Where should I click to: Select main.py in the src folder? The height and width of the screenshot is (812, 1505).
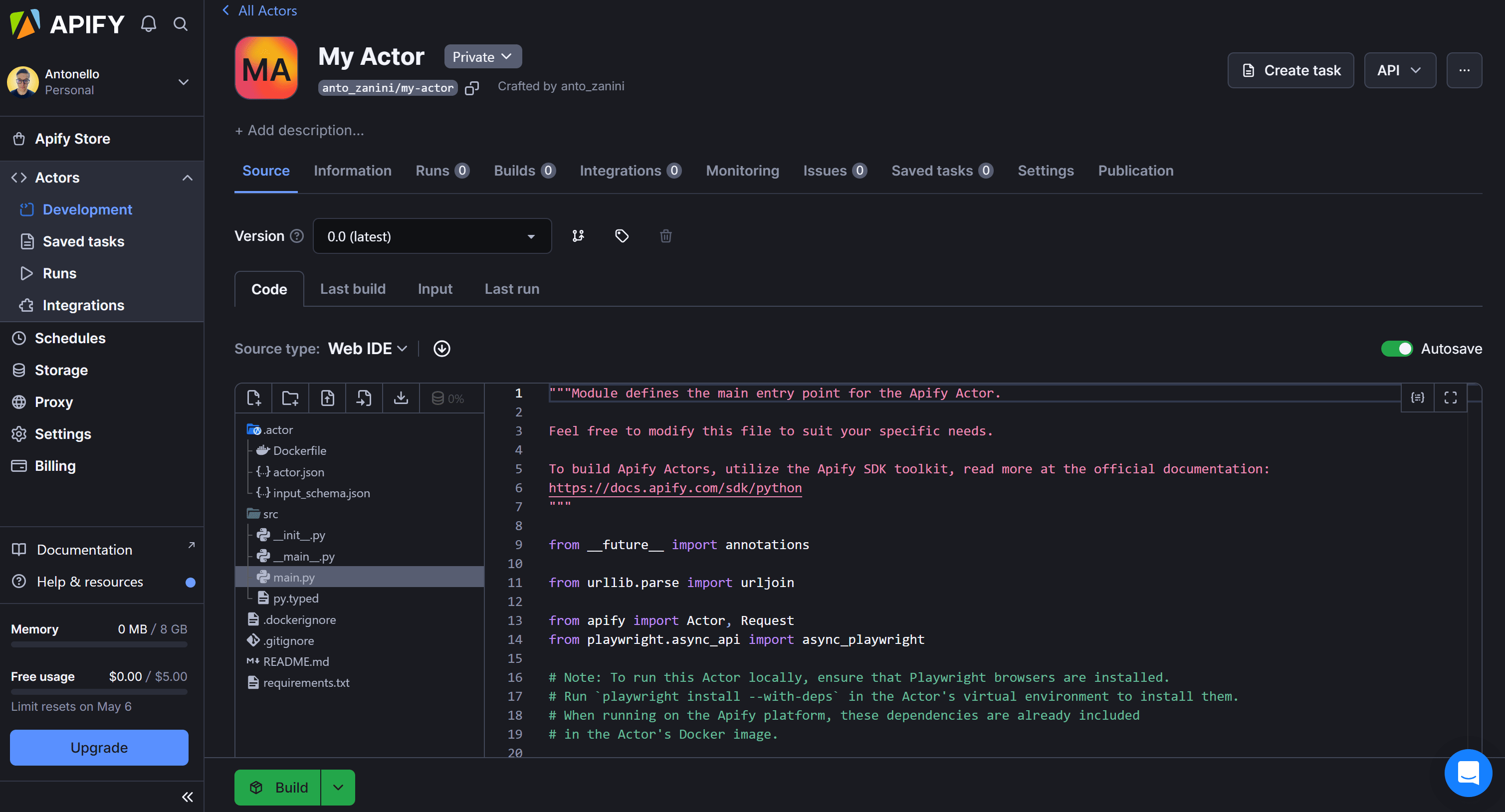point(294,577)
